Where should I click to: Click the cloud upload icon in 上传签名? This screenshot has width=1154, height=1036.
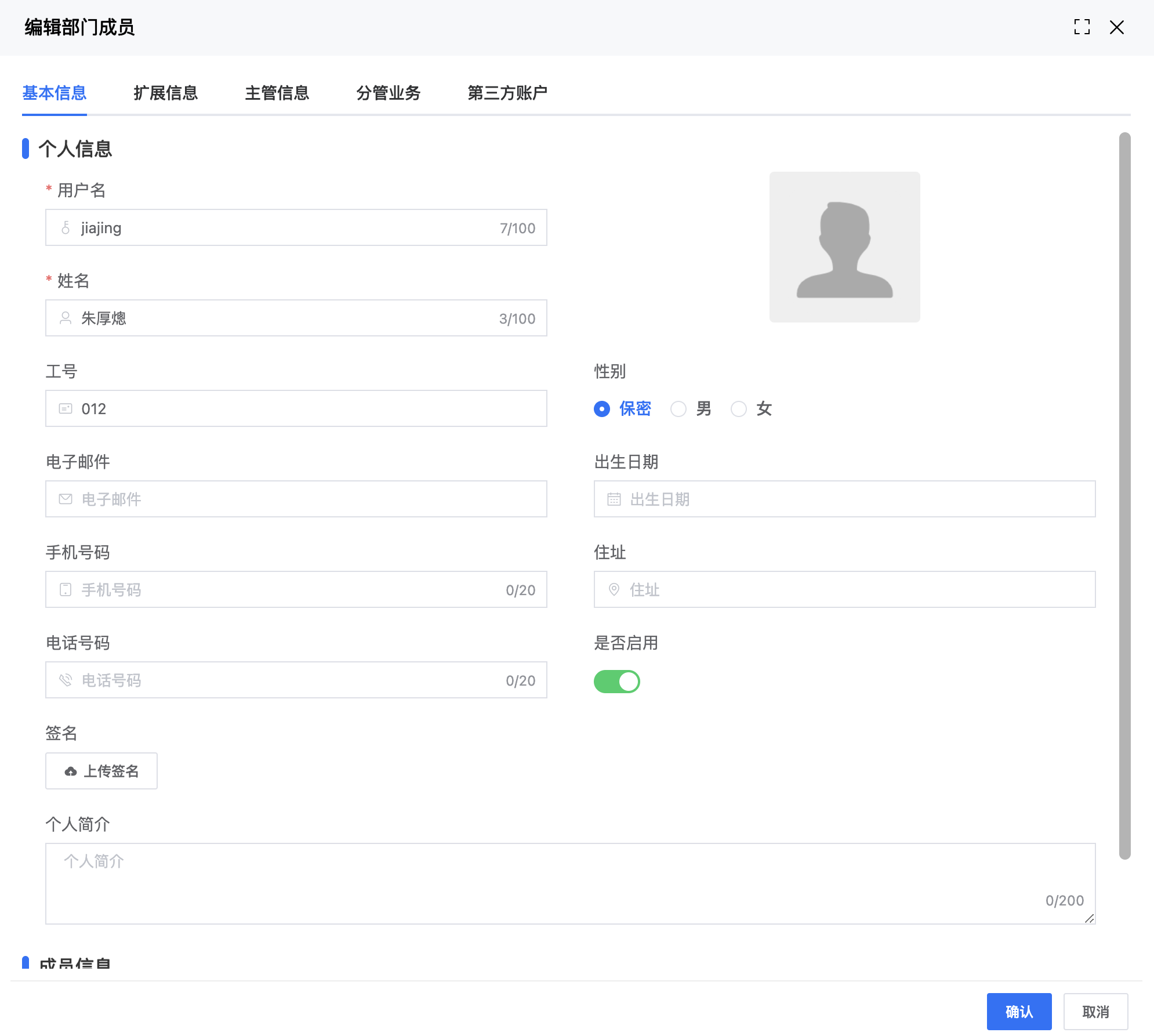[71, 771]
